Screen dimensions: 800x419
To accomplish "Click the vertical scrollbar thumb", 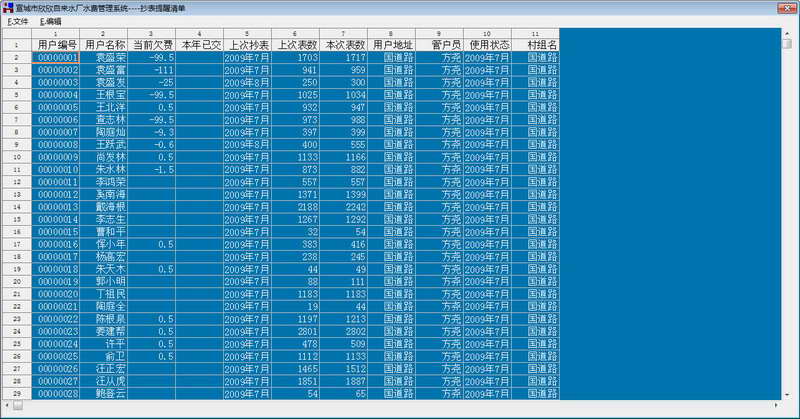I will point(787,43).
